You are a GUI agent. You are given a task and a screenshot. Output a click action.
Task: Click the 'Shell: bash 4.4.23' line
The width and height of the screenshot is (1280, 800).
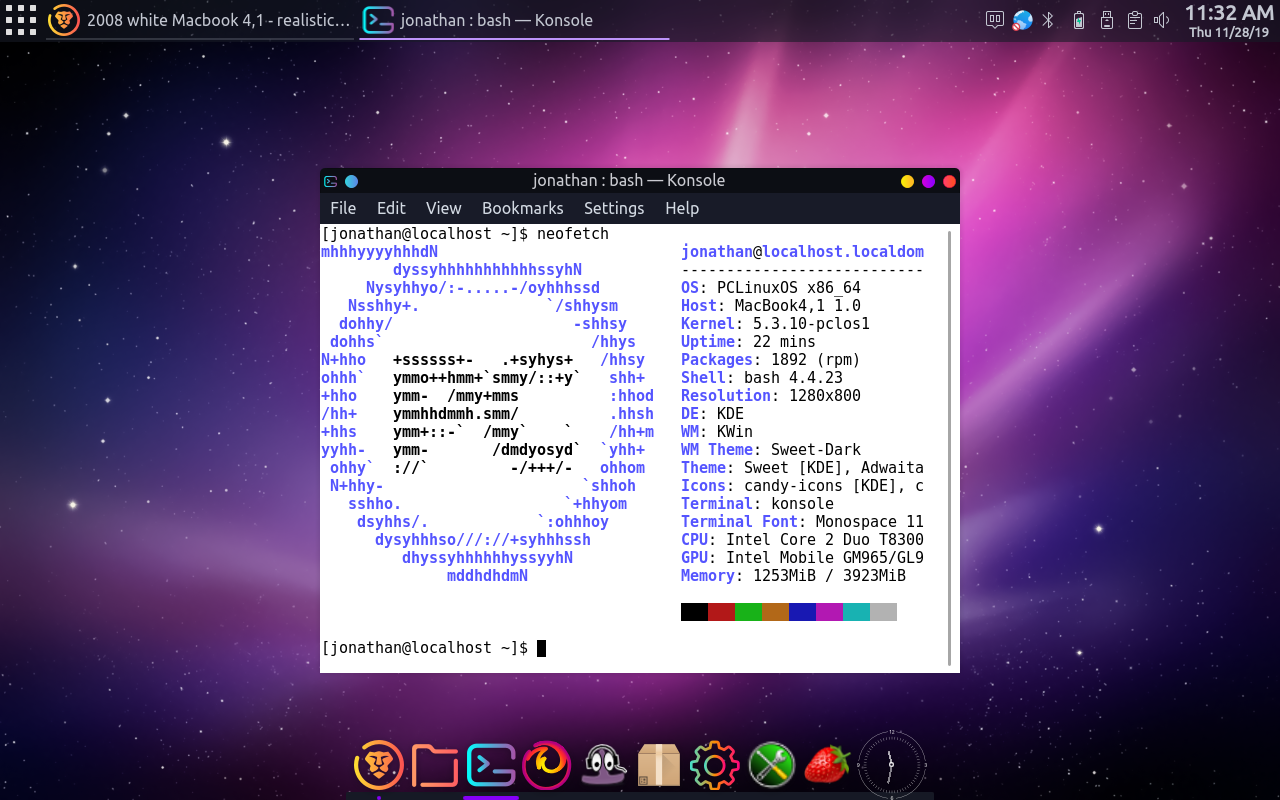[762, 378]
